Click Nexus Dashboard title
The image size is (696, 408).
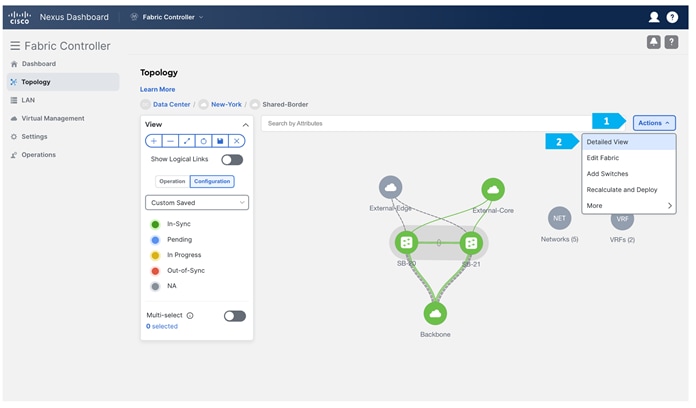click(x=74, y=17)
